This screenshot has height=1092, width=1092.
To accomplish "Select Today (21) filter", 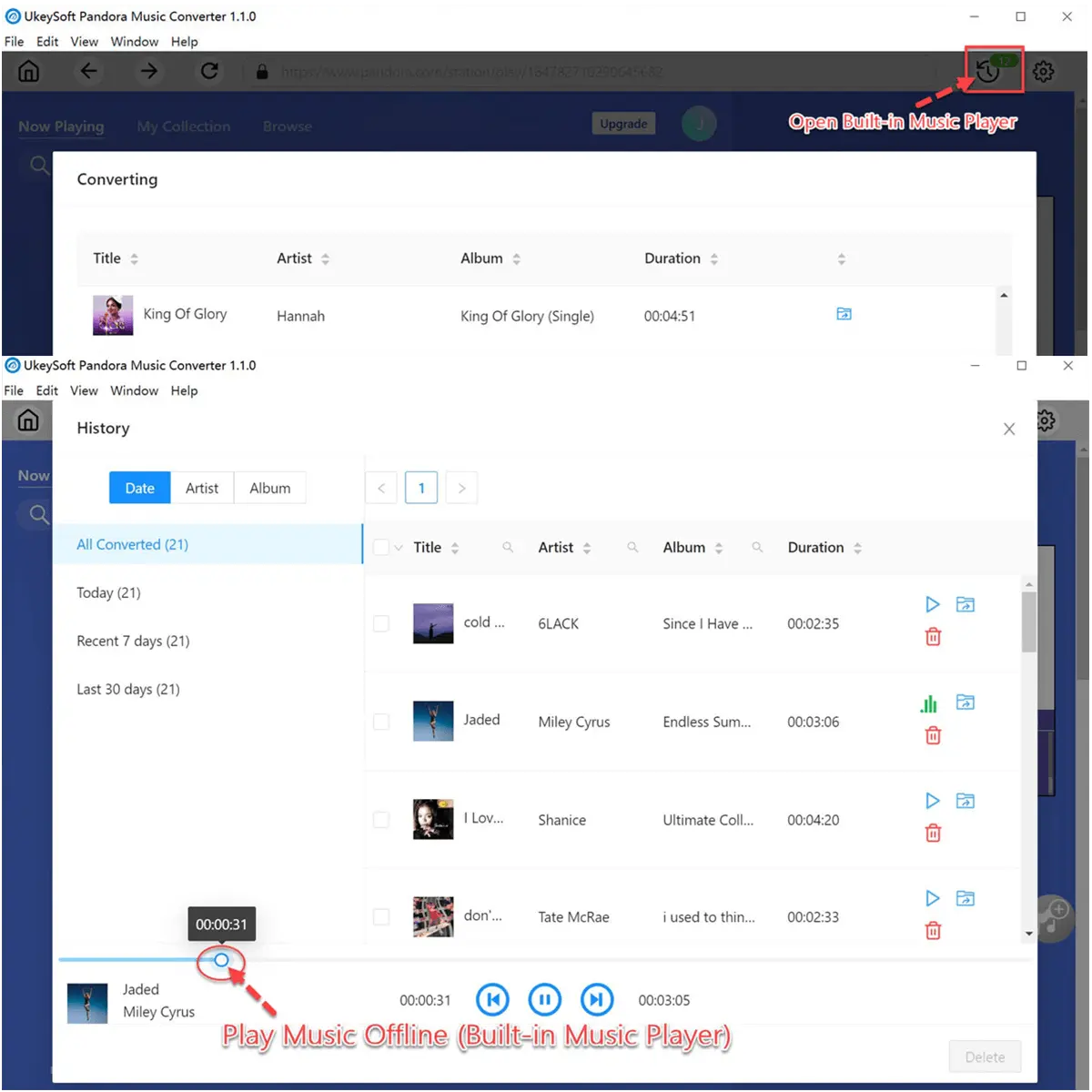I will click(207, 592).
